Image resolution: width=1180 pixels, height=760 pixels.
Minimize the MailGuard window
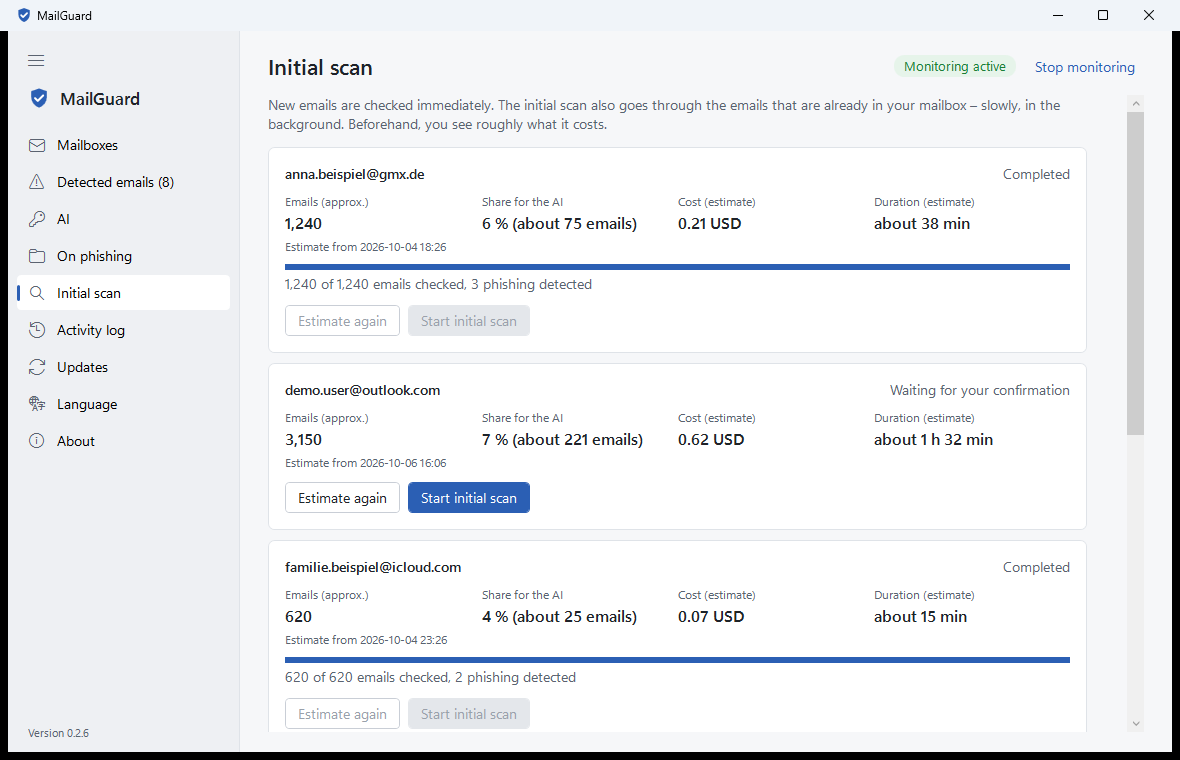click(1058, 15)
